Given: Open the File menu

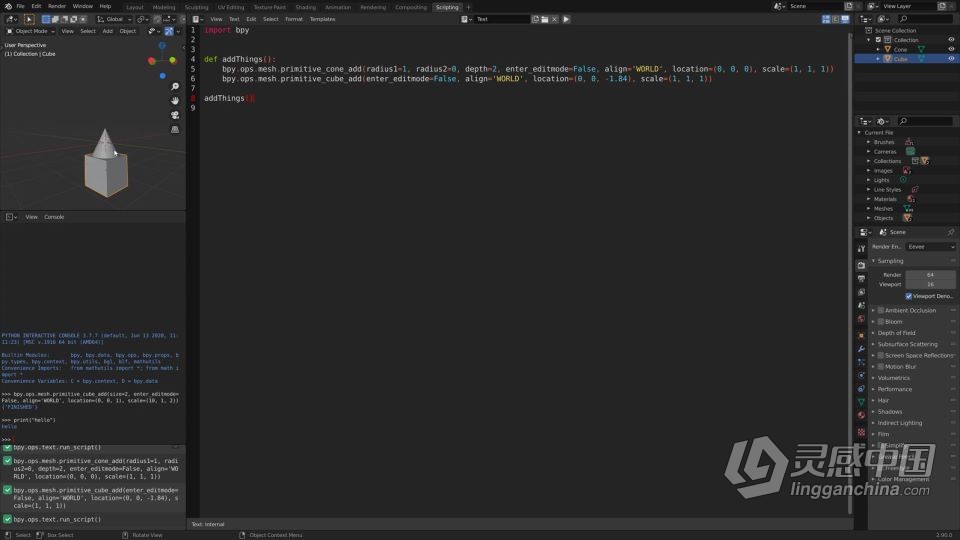Looking at the screenshot, I should (20, 6).
